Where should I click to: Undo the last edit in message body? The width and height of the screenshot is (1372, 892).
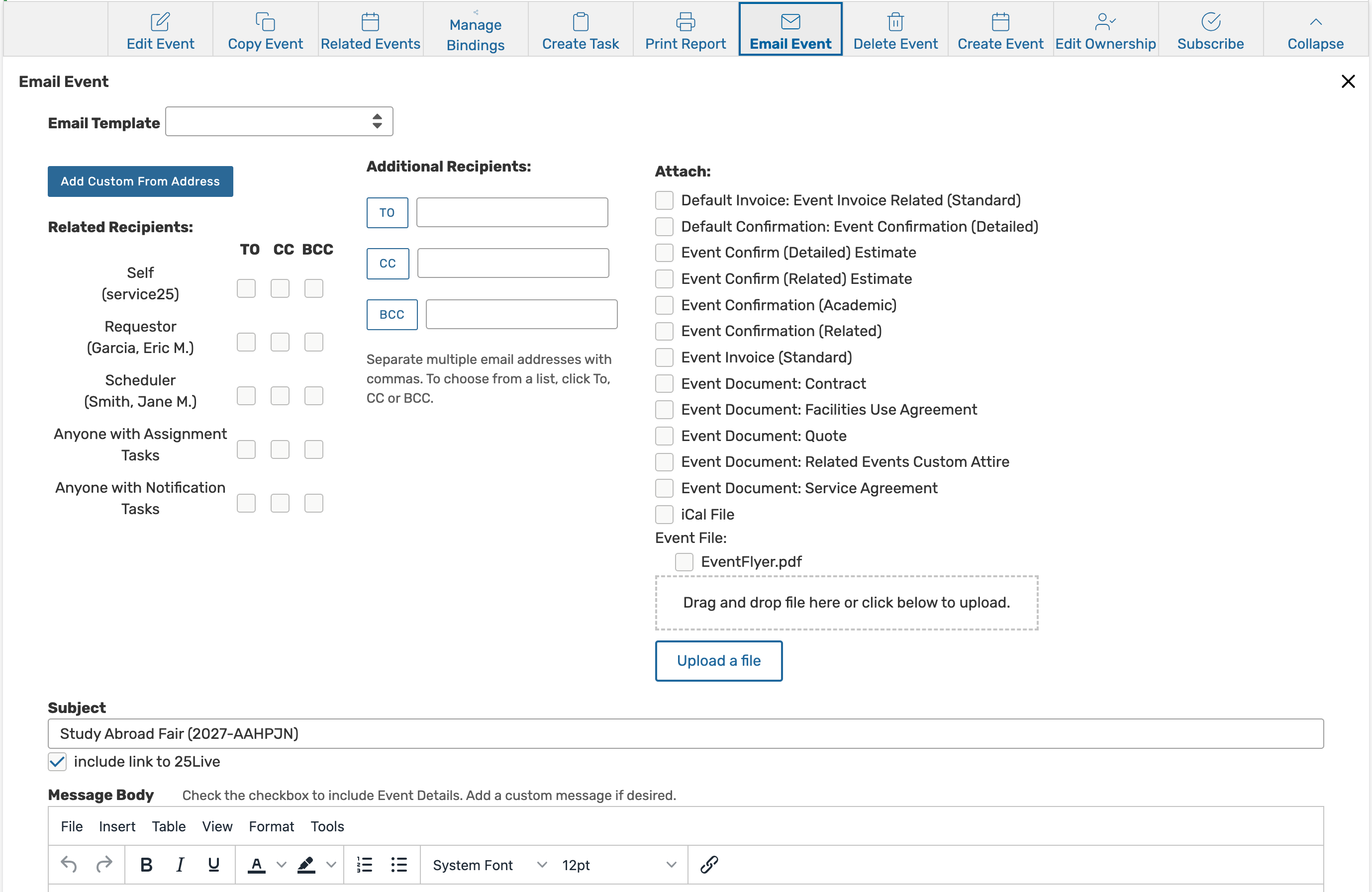click(69, 864)
